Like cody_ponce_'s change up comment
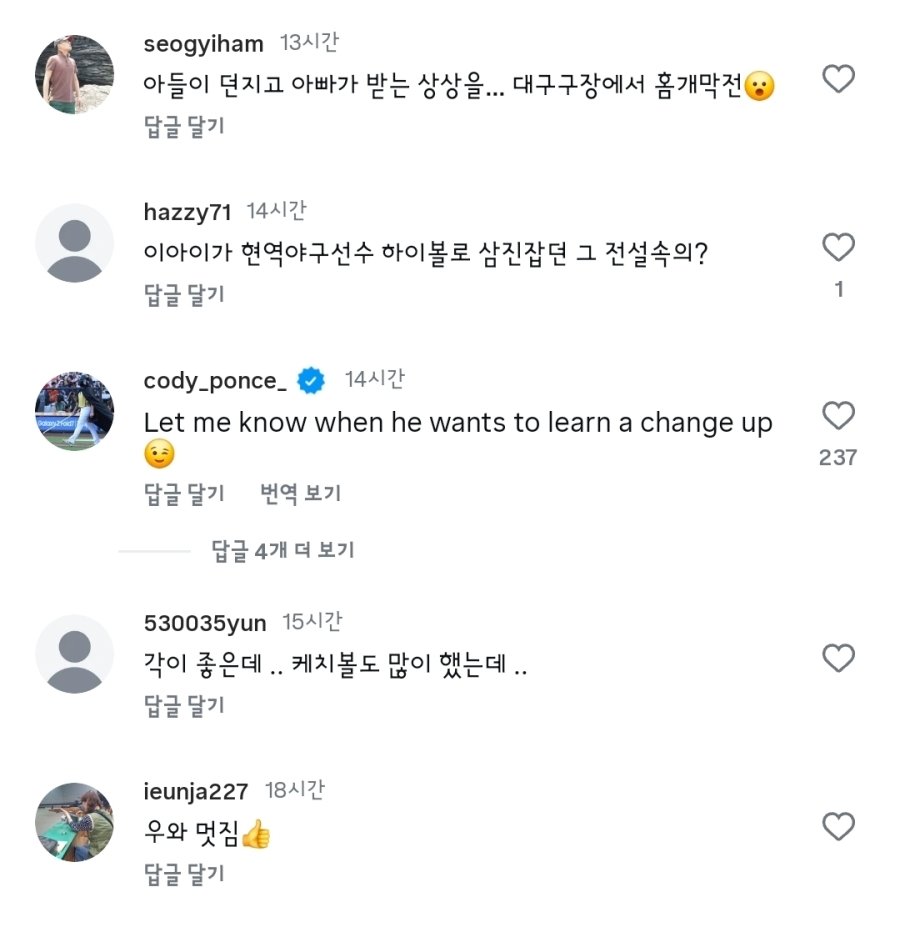This screenshot has height=927, width=900. click(x=838, y=415)
